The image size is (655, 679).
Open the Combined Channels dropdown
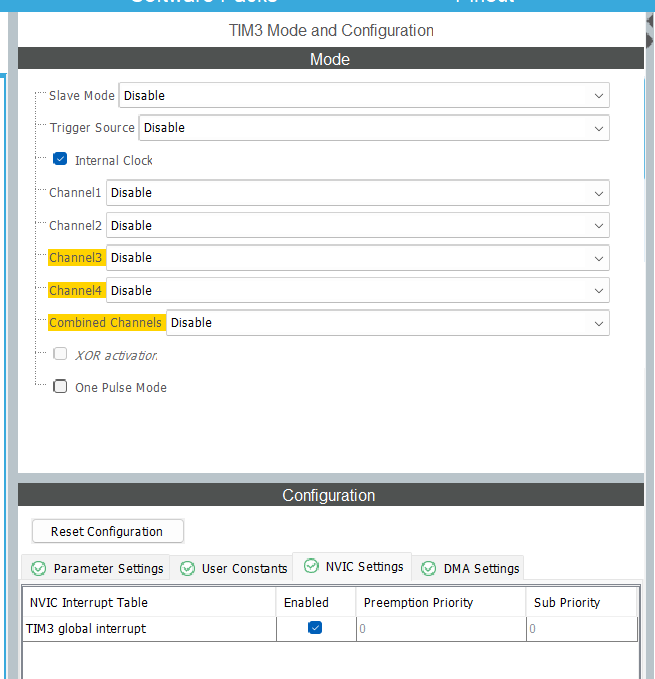pos(387,323)
